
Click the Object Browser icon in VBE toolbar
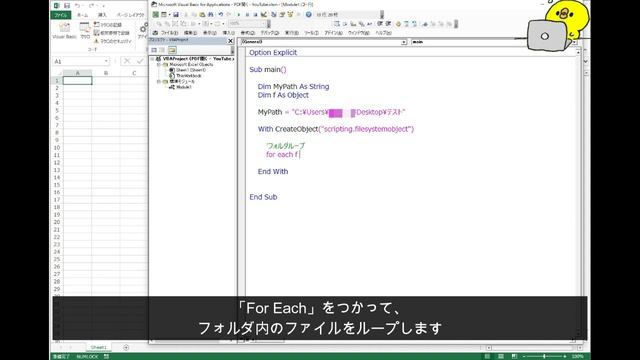coord(290,15)
